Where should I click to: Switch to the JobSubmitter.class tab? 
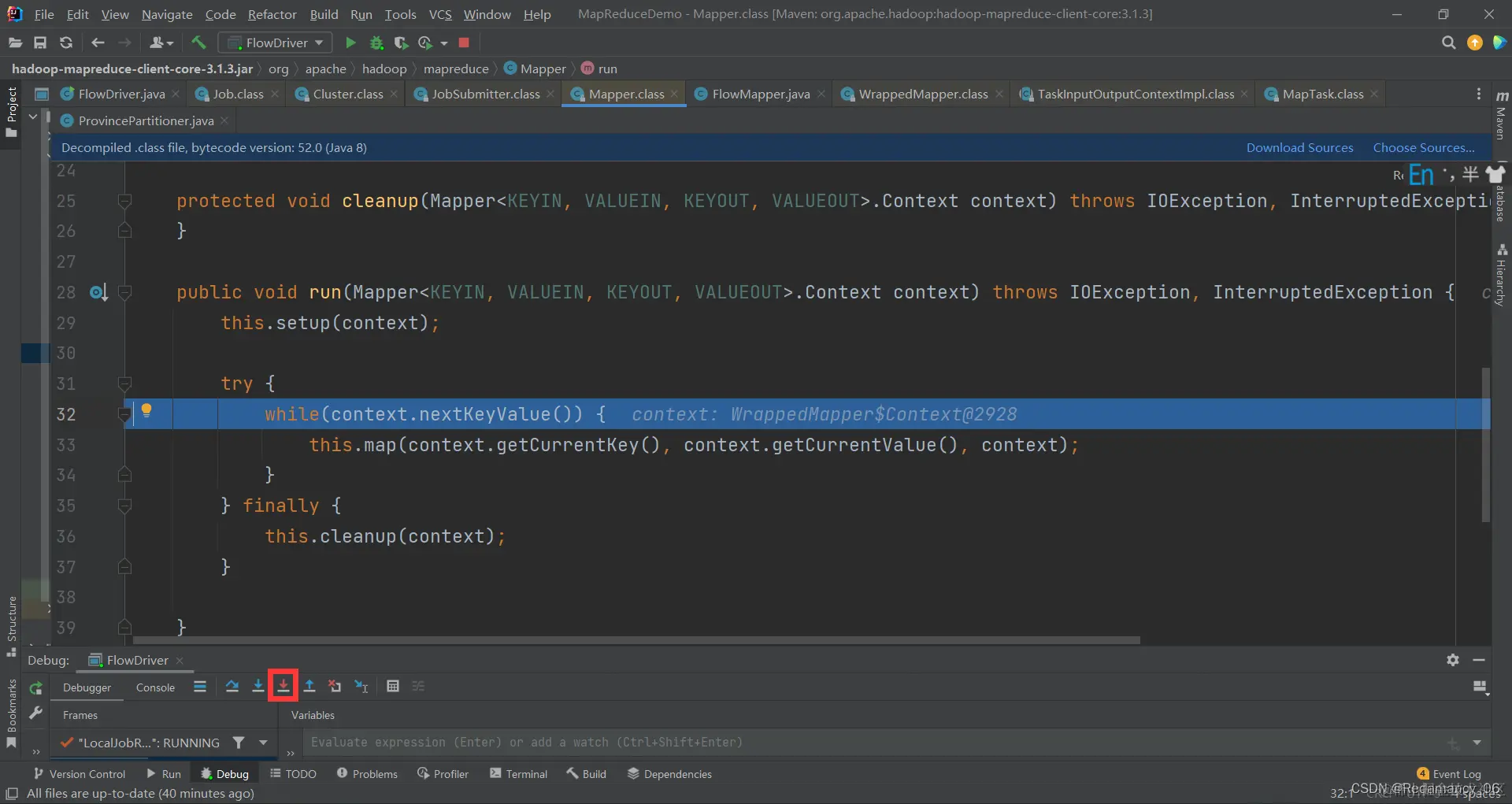click(485, 94)
